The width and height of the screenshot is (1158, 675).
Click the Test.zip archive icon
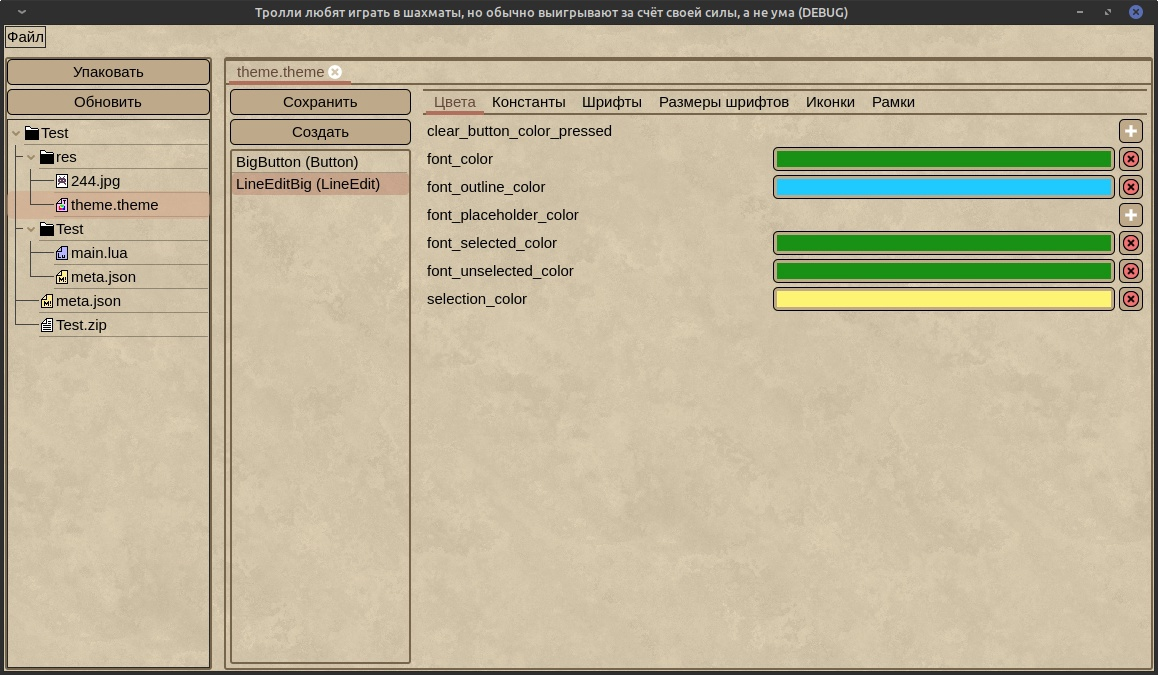[x=47, y=325]
